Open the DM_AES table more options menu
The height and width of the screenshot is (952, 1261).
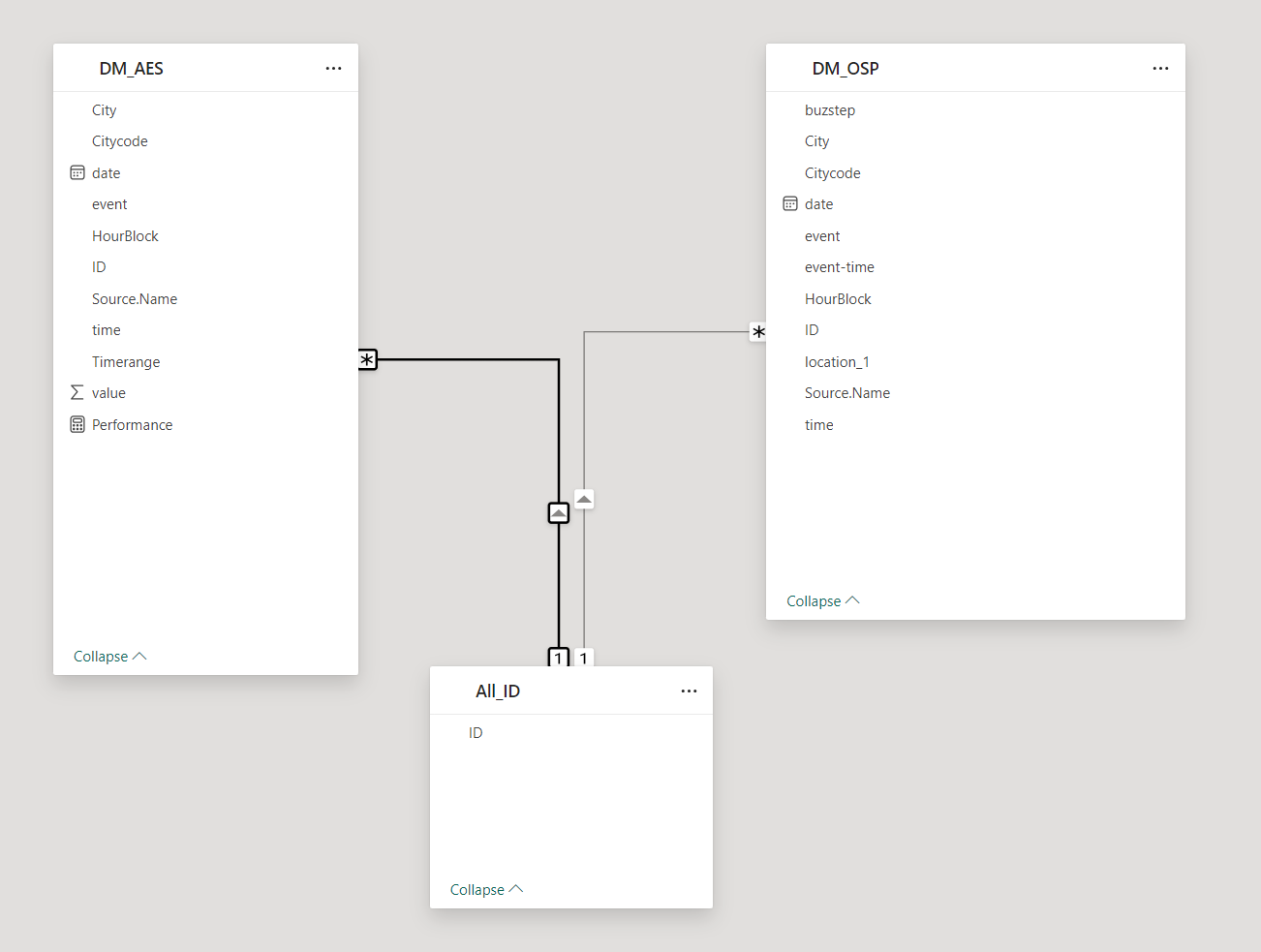(x=333, y=69)
